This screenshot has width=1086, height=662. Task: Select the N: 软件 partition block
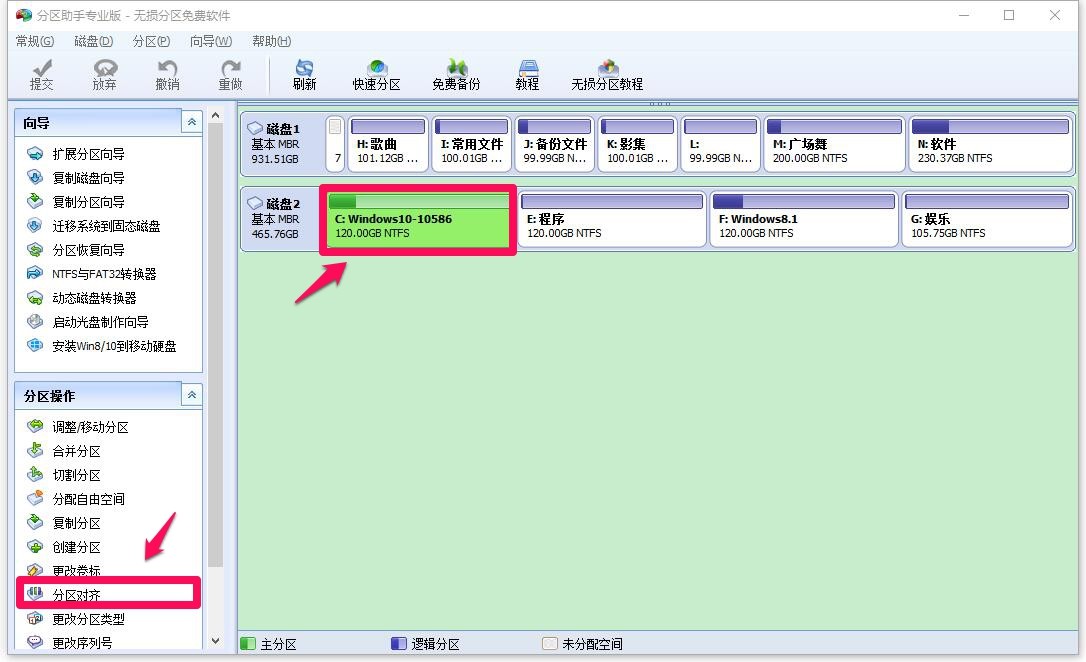coord(990,144)
